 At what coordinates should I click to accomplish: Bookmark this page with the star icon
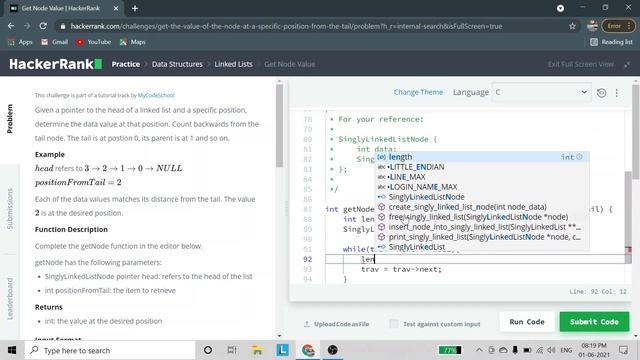[x=572, y=26]
